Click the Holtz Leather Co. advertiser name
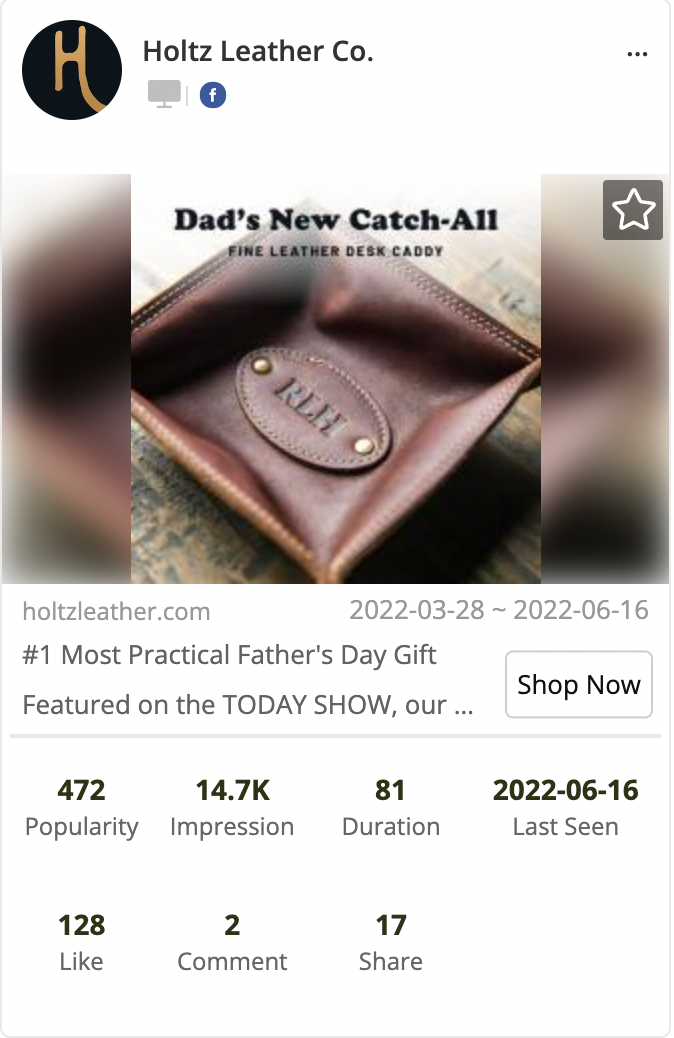 click(258, 52)
